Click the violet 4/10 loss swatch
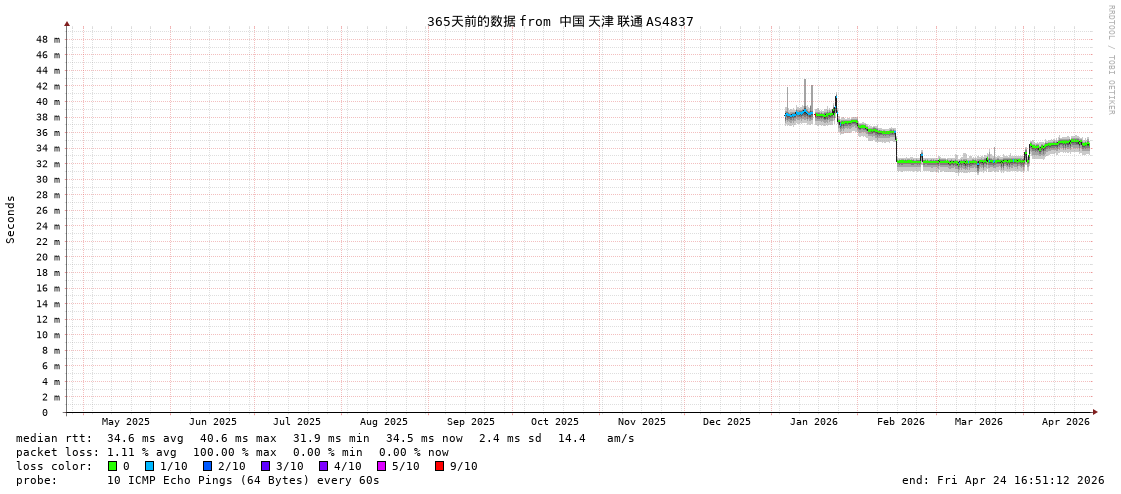This screenshot has width=1121, height=494. pos(324,466)
